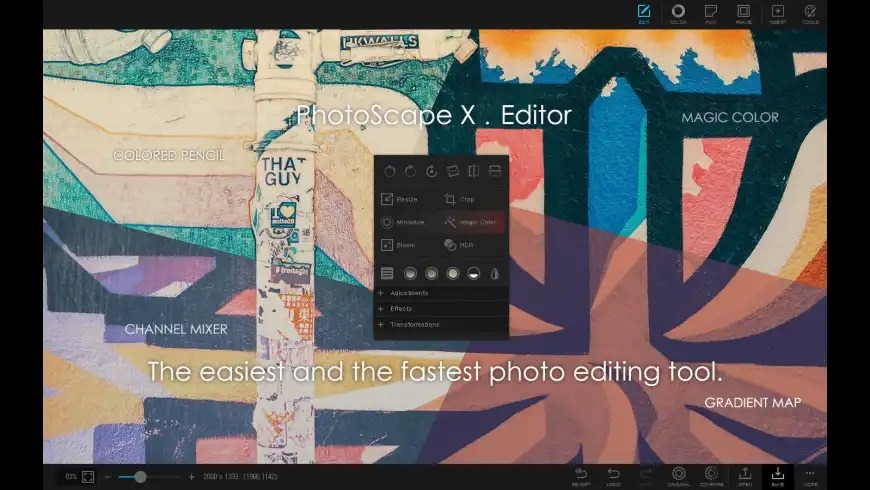
Task: Click the Open file icon
Action: tap(745, 477)
